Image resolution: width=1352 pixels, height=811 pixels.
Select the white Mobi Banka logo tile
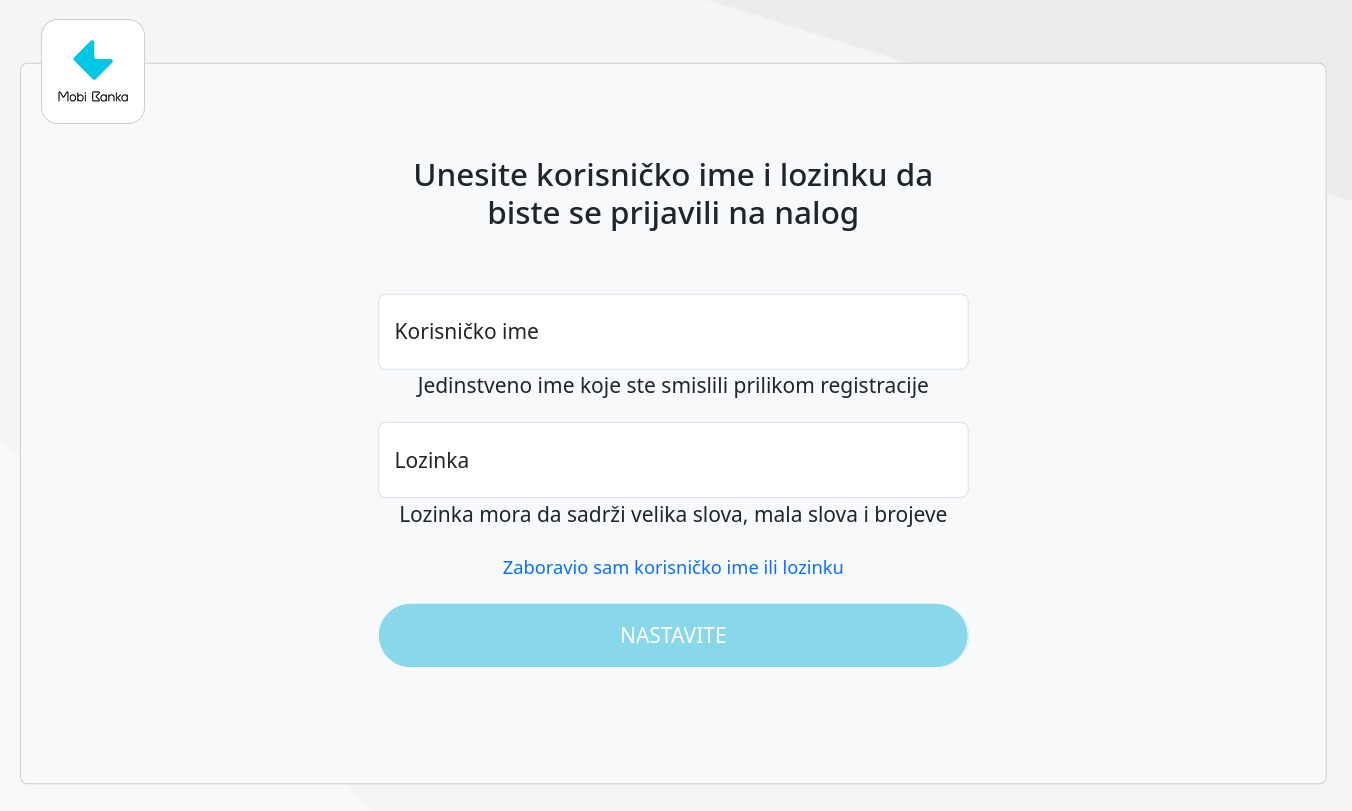(x=93, y=71)
